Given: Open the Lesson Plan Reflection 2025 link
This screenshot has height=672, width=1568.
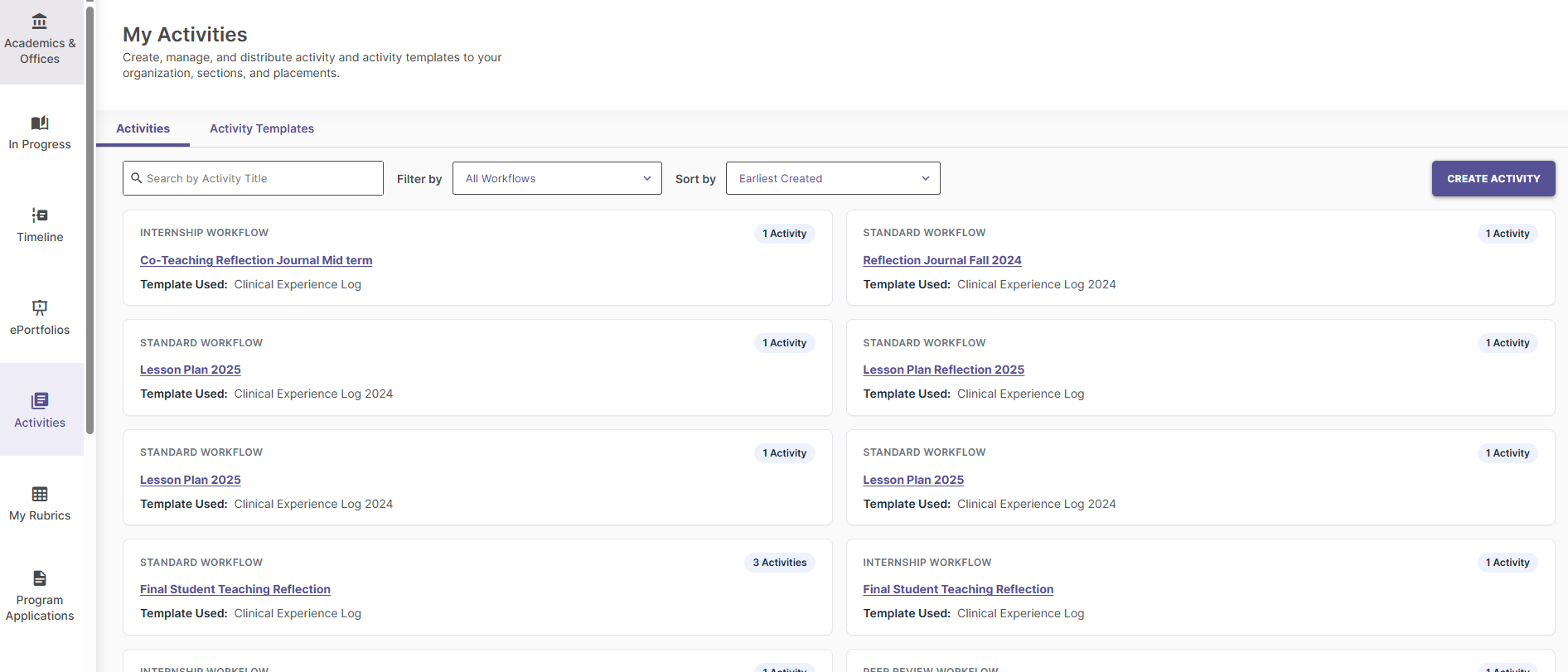Looking at the screenshot, I should pyautogui.click(x=943, y=370).
